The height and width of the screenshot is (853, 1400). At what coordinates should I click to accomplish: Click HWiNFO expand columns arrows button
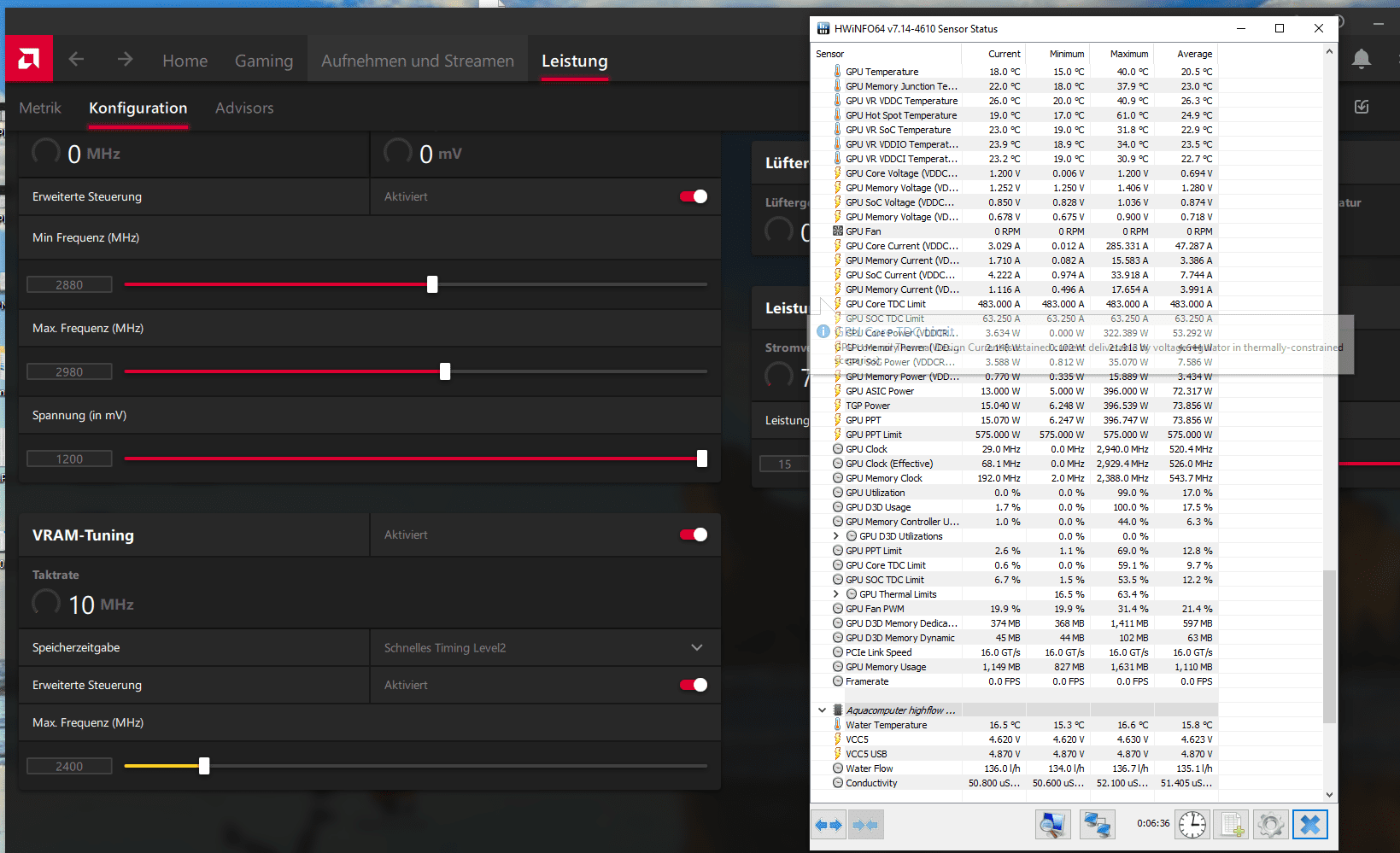829,825
